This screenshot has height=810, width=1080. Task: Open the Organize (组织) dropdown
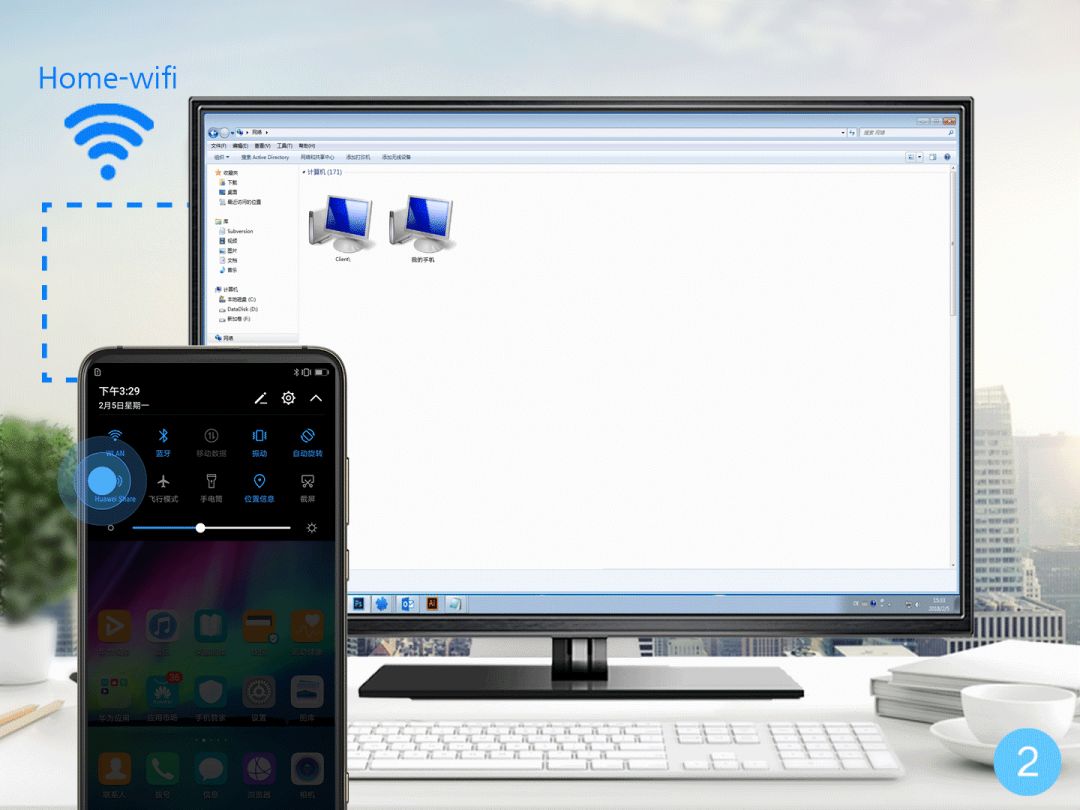coord(221,157)
